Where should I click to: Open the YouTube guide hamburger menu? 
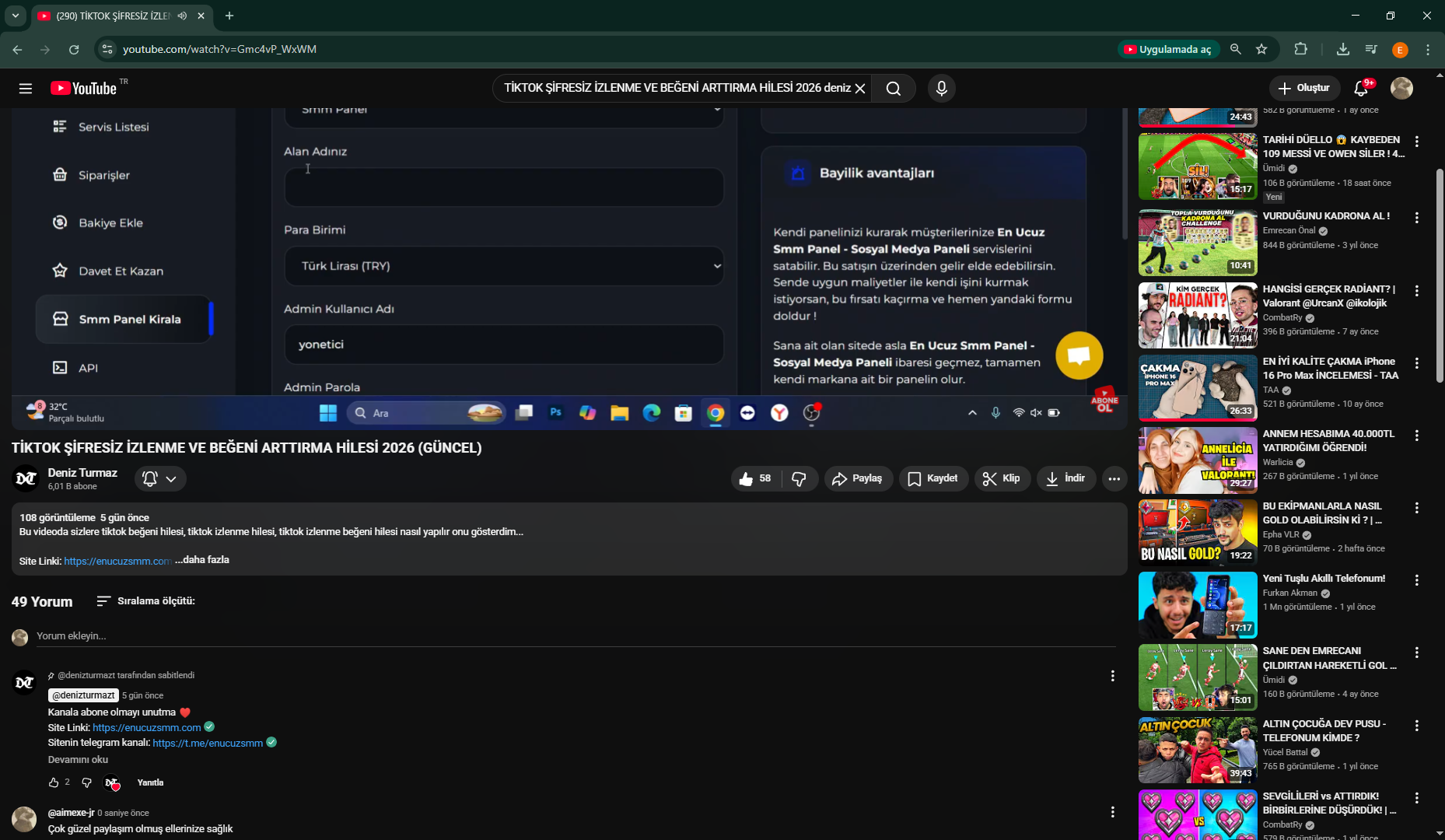coord(26,89)
